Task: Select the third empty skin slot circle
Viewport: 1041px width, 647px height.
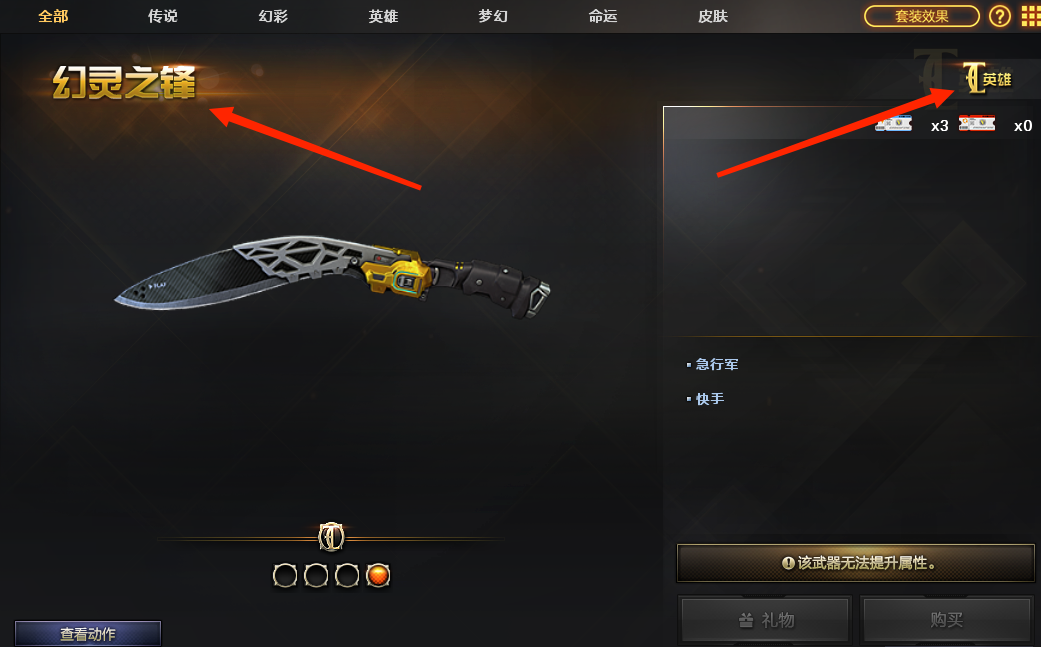Action: tap(347, 575)
